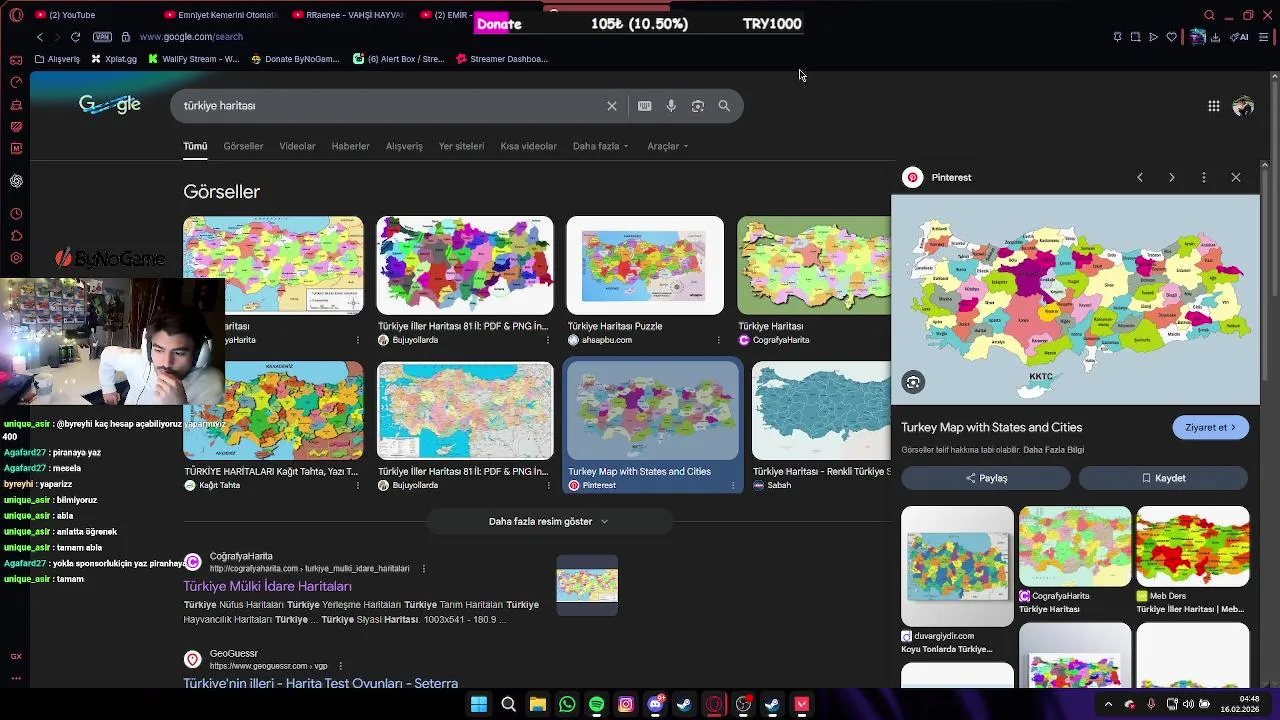1280x720 pixels.
Task: Open Streamer Dashboard bookmark
Action: point(502,59)
